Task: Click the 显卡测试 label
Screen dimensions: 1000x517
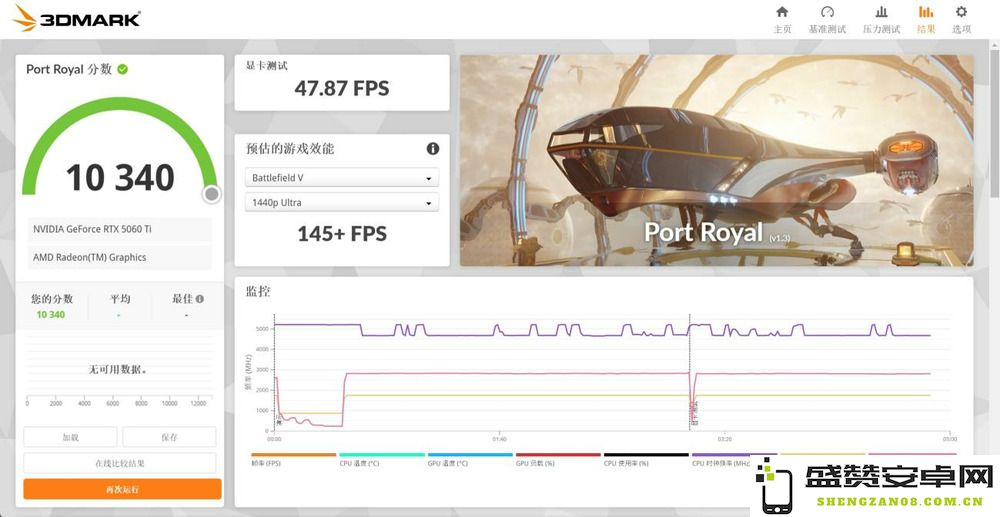Action: tap(267, 66)
